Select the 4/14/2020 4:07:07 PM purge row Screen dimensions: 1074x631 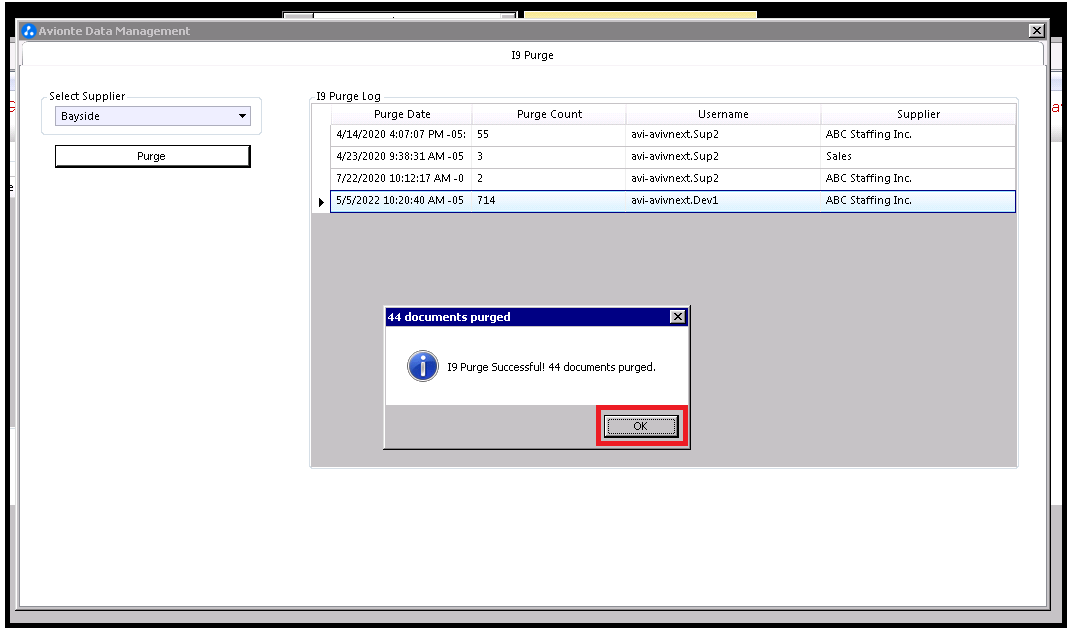[673, 135]
